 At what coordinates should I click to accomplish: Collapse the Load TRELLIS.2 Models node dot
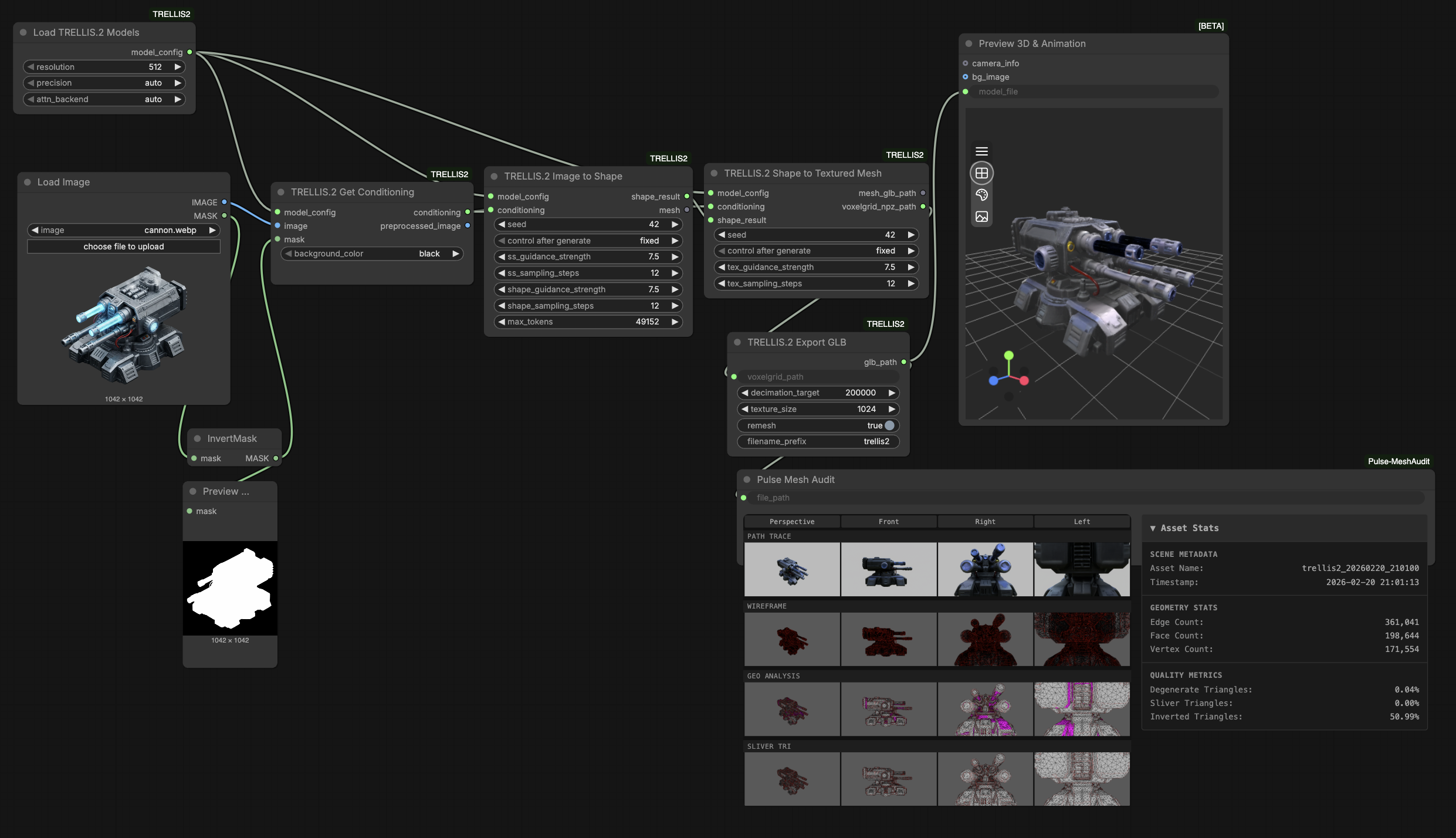pyautogui.click(x=23, y=32)
